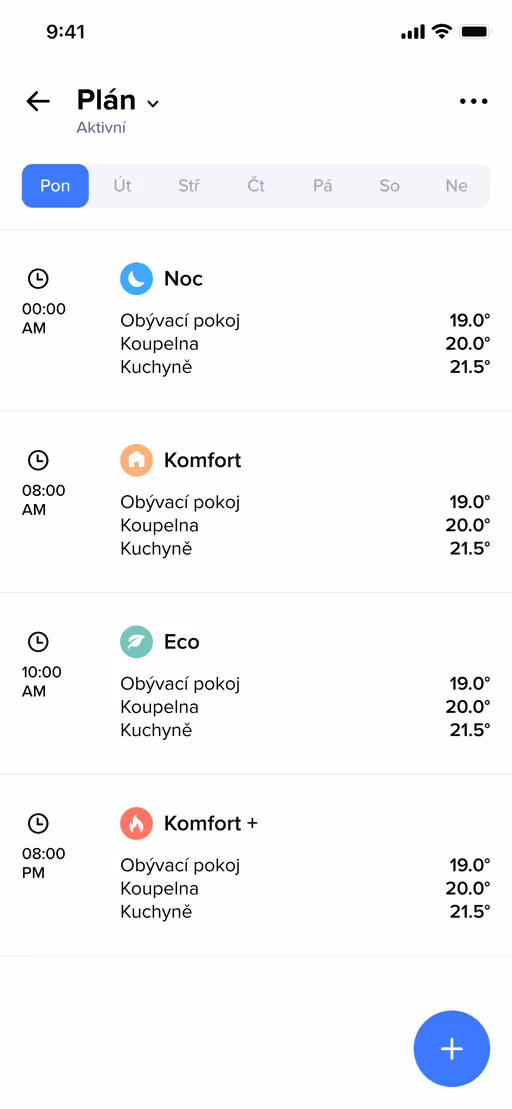Tap the clock icon above 00:00 AM
This screenshot has height=1109, width=512.
coord(38,279)
